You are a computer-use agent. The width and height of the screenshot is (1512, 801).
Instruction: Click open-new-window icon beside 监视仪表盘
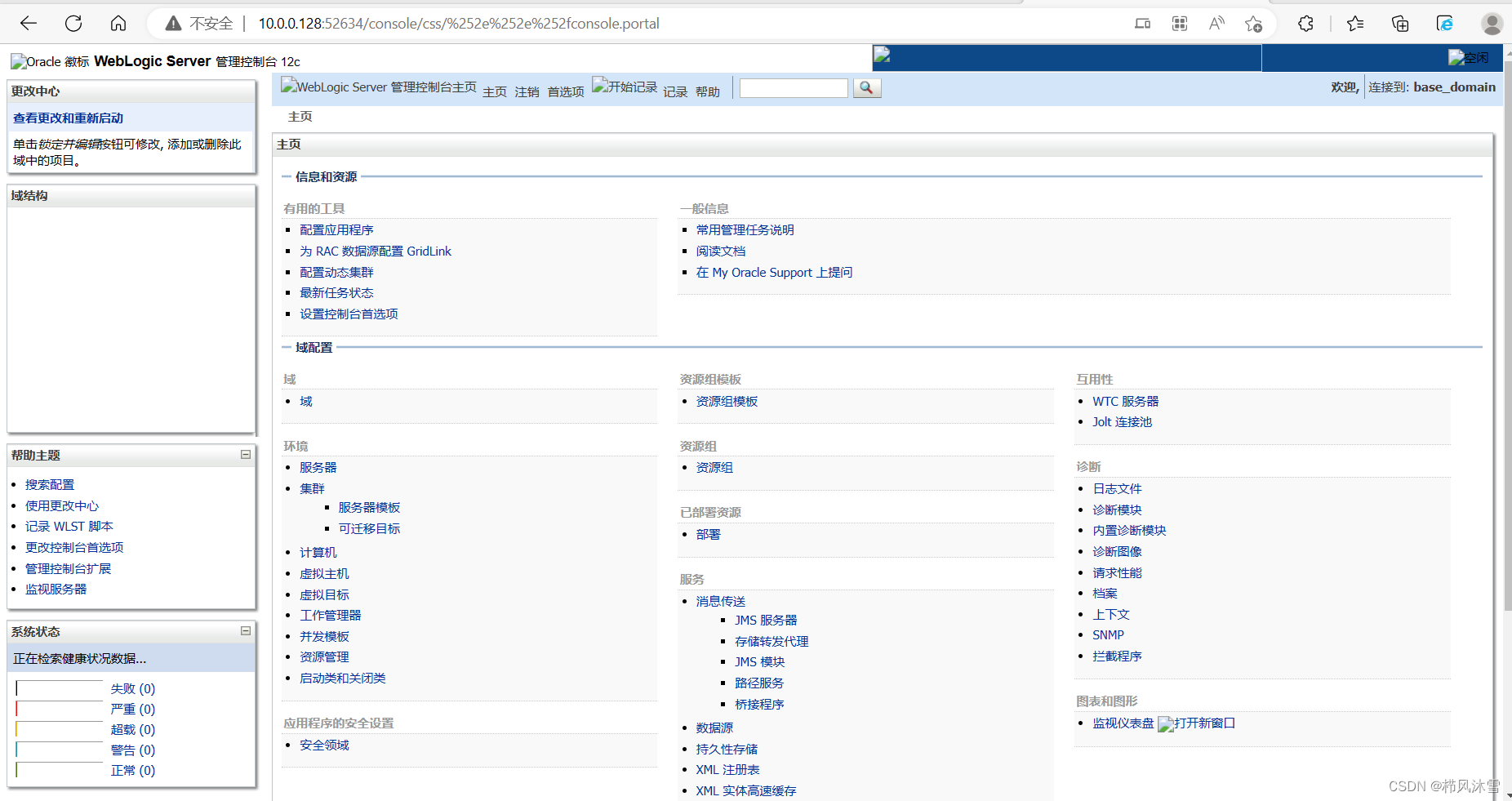(x=1197, y=723)
